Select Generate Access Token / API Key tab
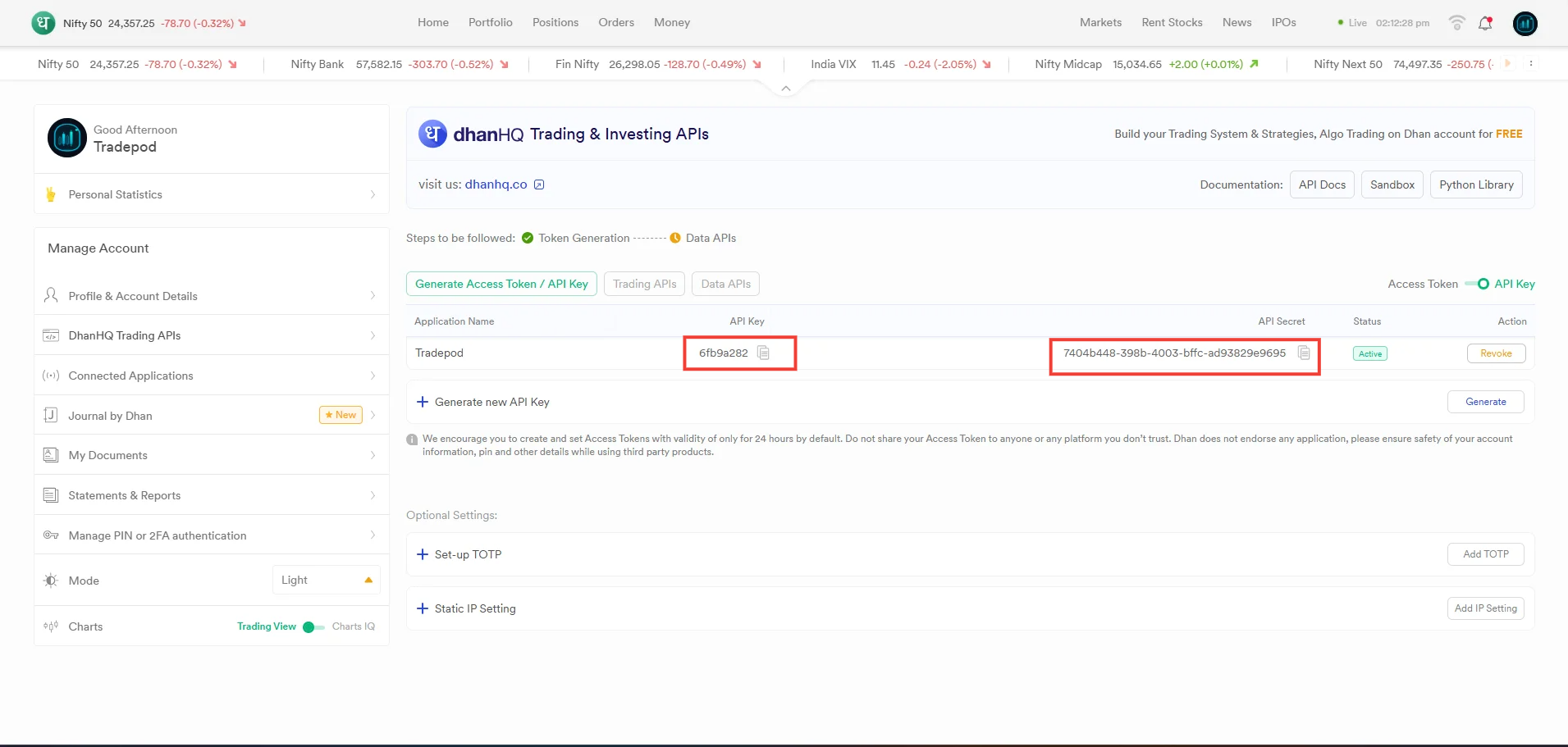 [501, 284]
